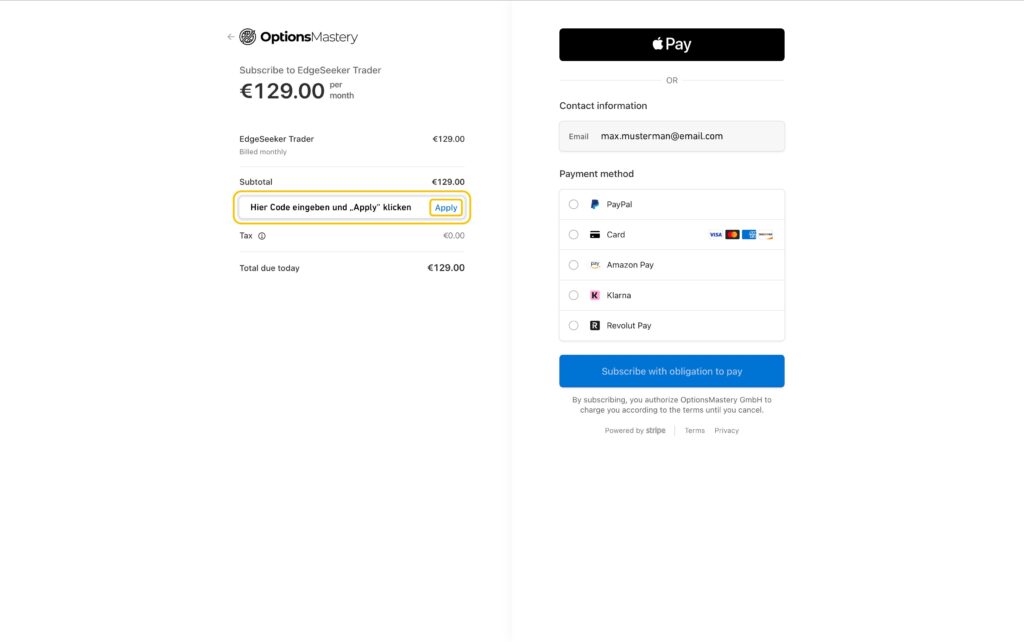Viewport: 1024px width, 642px height.
Task: Click the PayPal logo icon
Action: click(594, 204)
